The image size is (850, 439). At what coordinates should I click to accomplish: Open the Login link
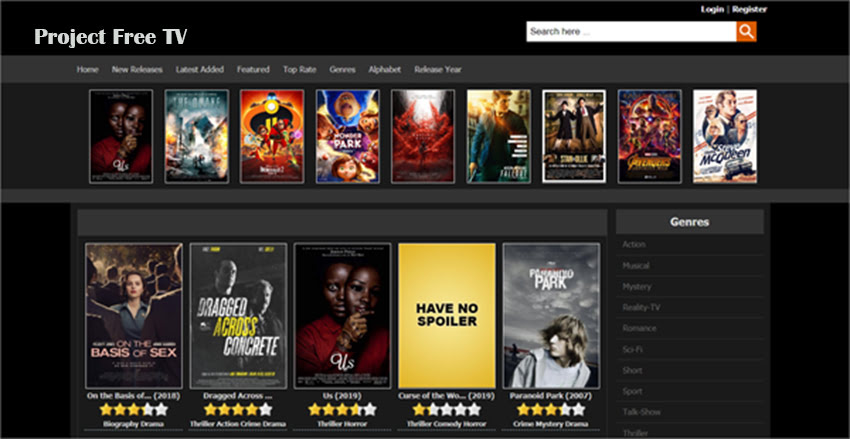[x=712, y=9]
